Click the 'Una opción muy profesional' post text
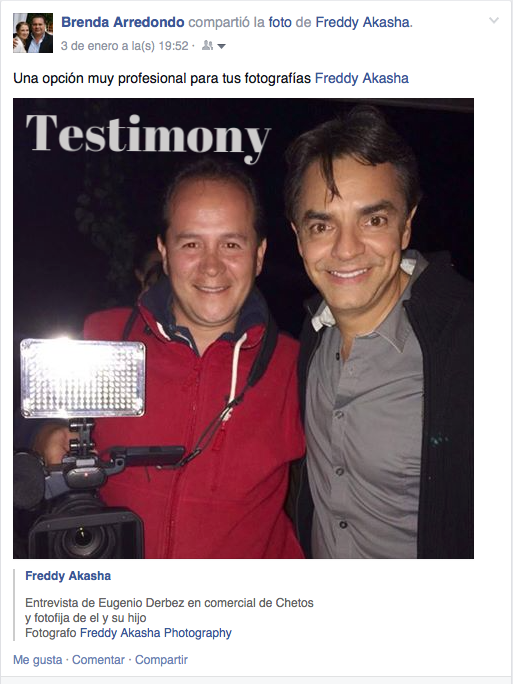This screenshot has height=684, width=513. tap(162, 78)
